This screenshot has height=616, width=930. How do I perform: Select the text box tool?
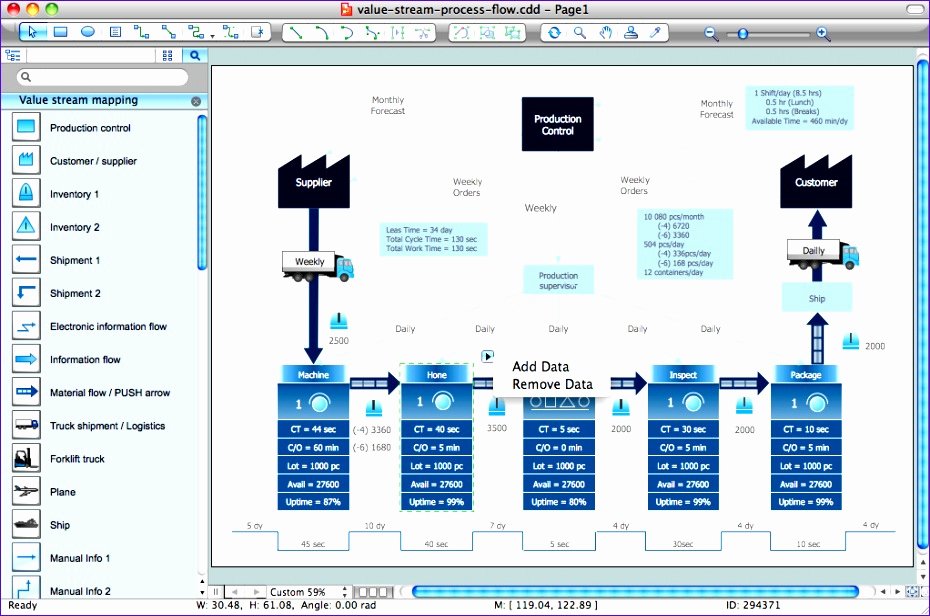(116, 32)
